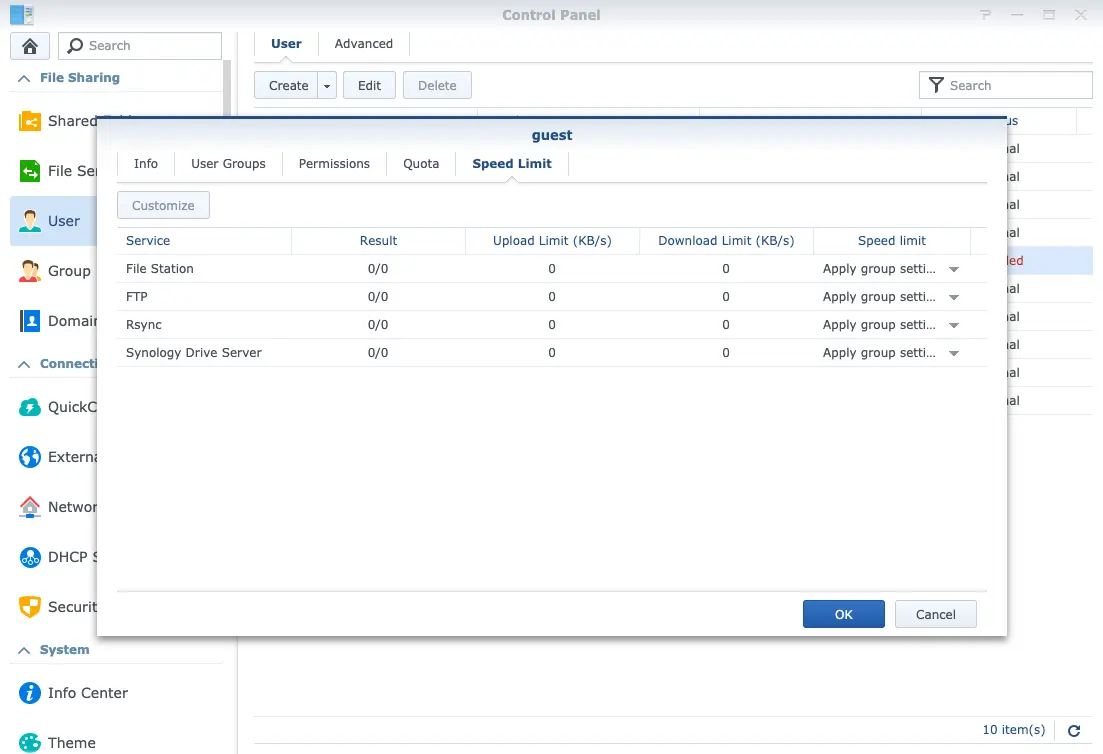Open the Security shield icon
1103x754 pixels.
click(x=30, y=607)
